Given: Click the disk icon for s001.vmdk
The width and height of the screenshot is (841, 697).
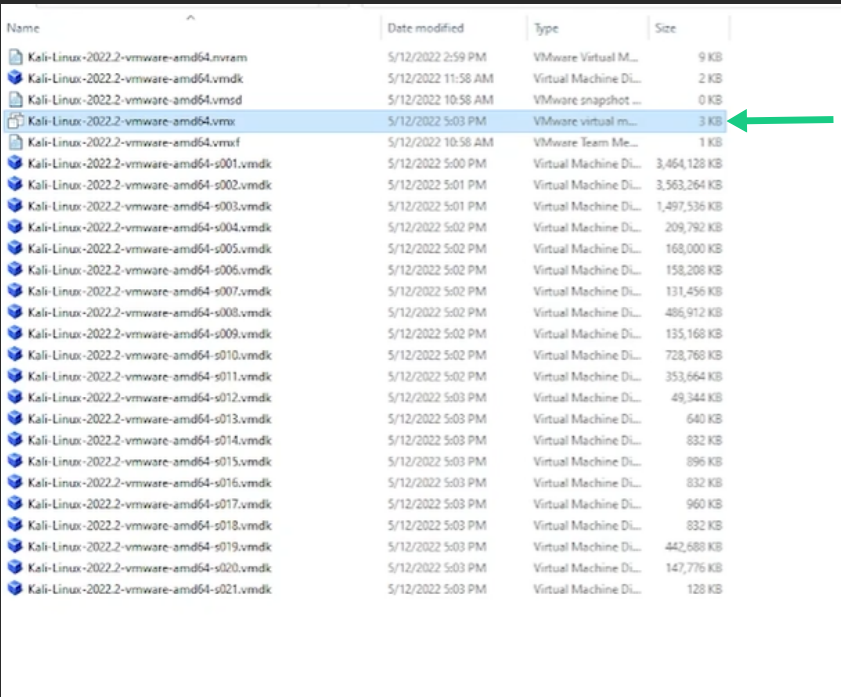Looking at the screenshot, I should pyautogui.click(x=16, y=164).
